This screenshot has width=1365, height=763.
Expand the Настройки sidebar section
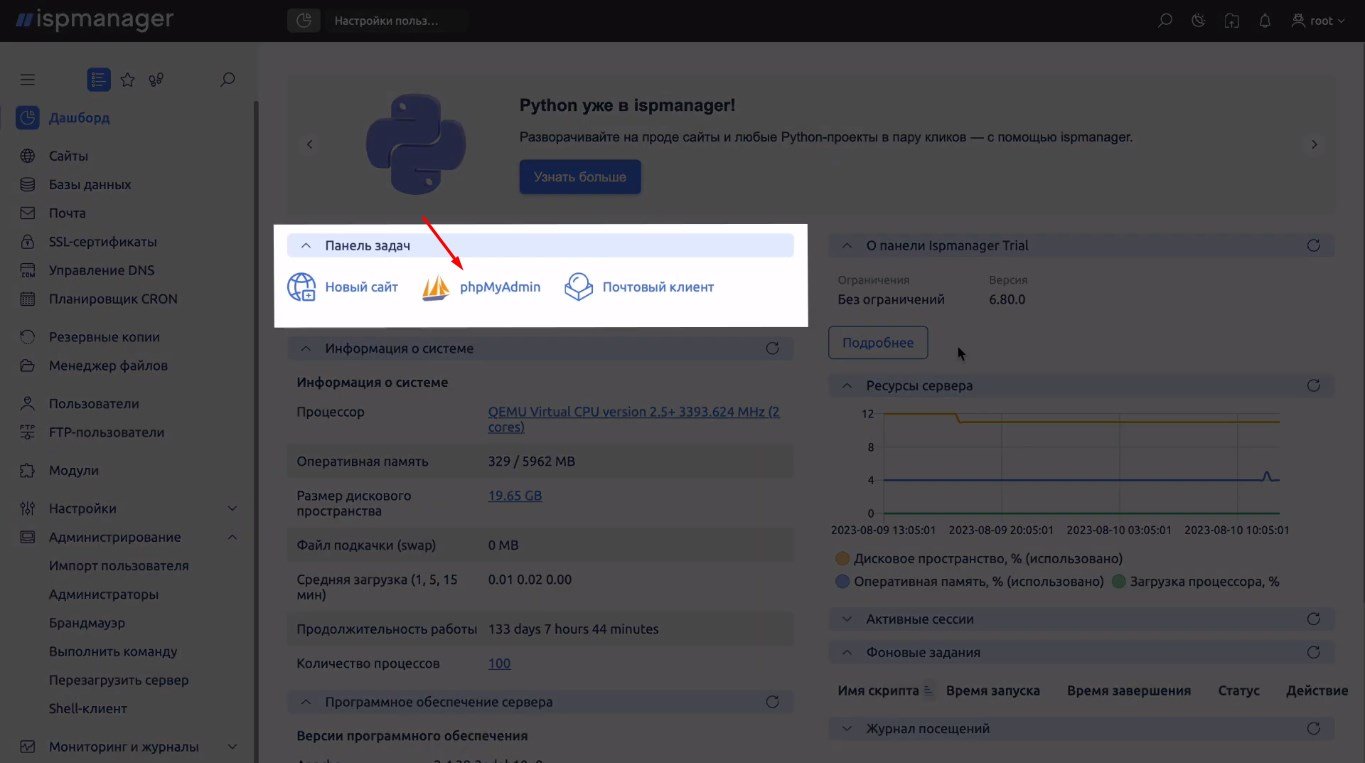[232, 509]
